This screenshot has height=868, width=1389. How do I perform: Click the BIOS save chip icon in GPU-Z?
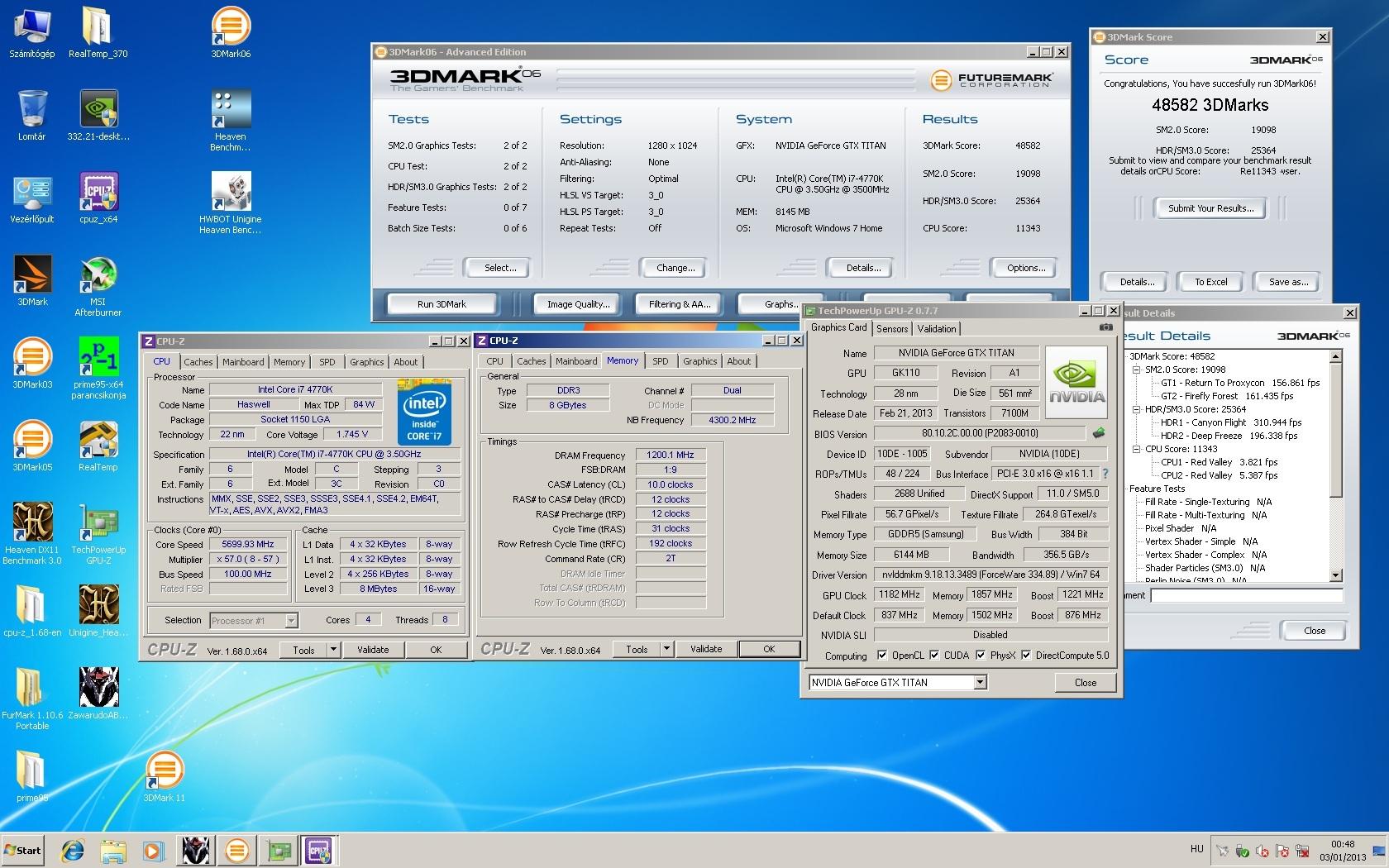(1099, 433)
